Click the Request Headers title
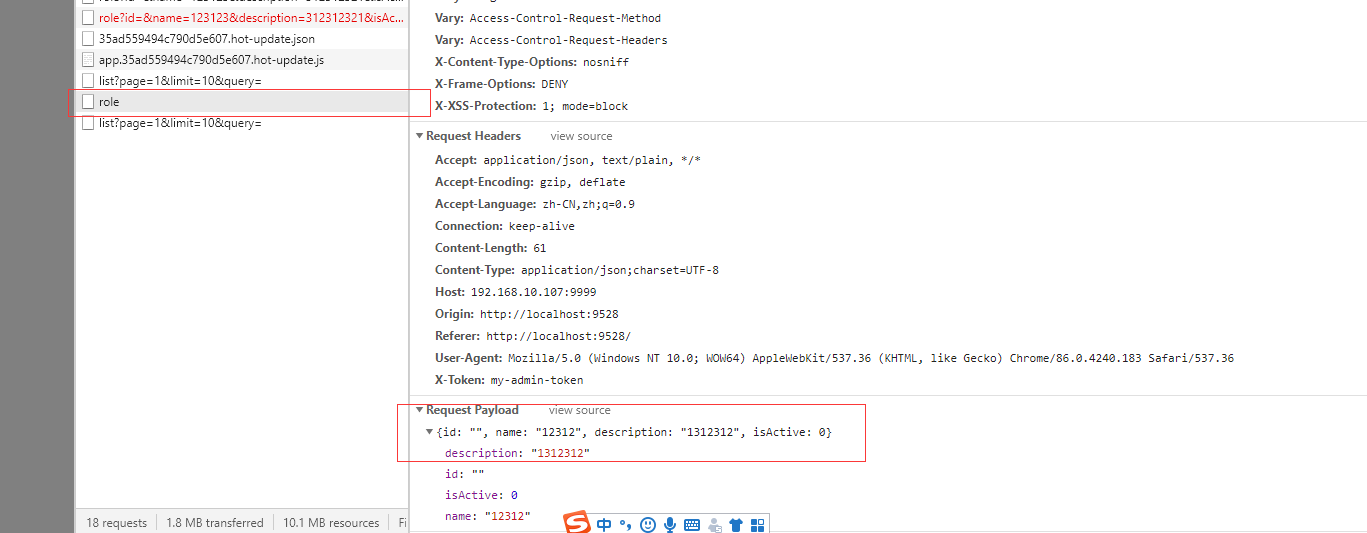The width and height of the screenshot is (1367, 533). point(473,136)
